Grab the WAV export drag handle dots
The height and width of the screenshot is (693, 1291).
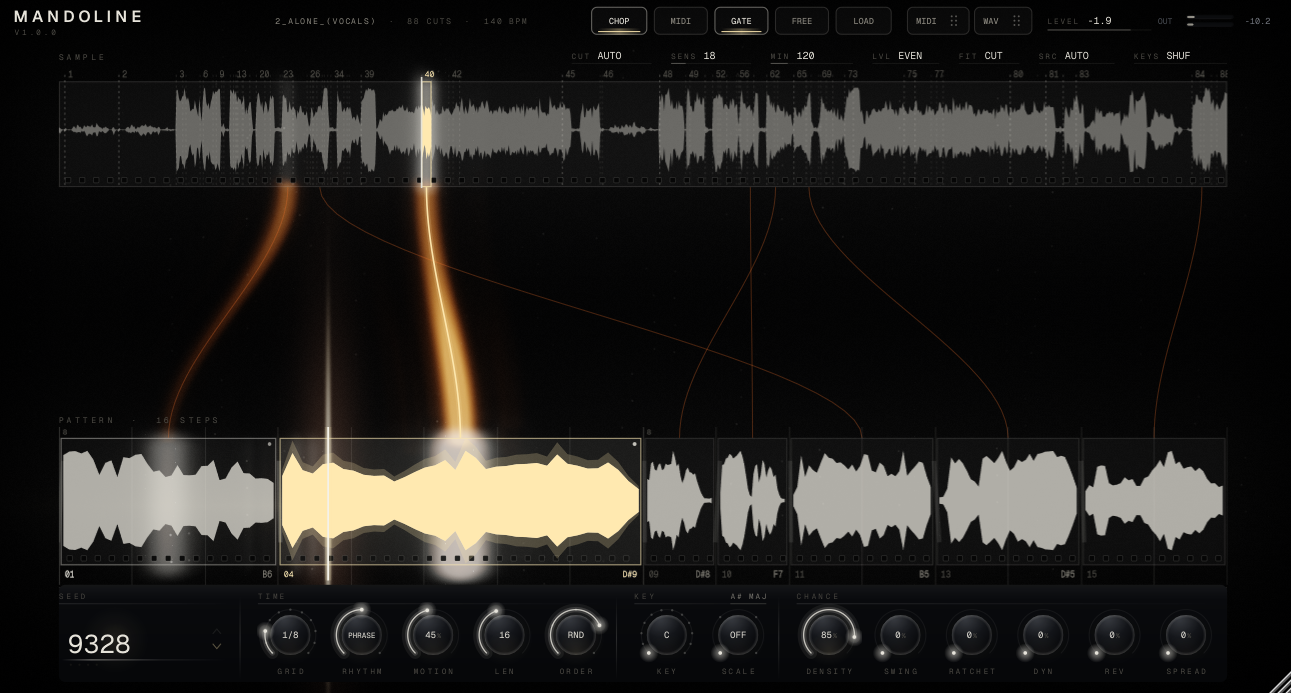pos(1017,21)
